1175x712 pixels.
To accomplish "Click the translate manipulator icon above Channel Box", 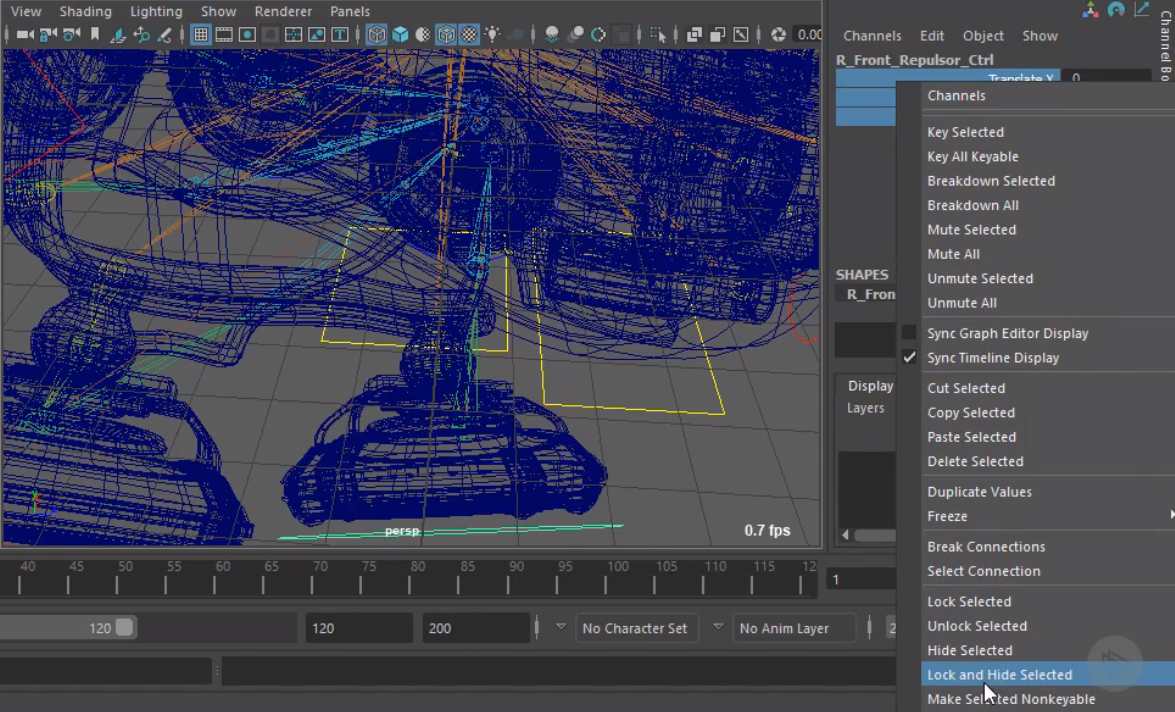I will [x=1089, y=10].
